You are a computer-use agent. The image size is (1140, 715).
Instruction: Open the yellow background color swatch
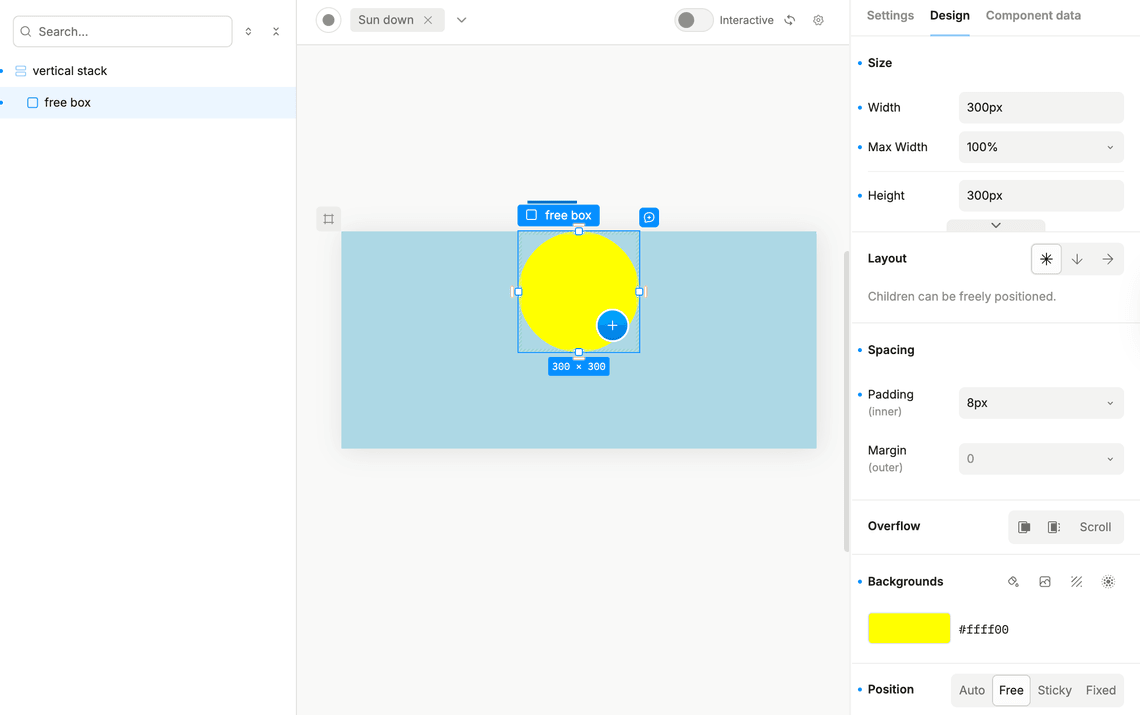pos(908,628)
